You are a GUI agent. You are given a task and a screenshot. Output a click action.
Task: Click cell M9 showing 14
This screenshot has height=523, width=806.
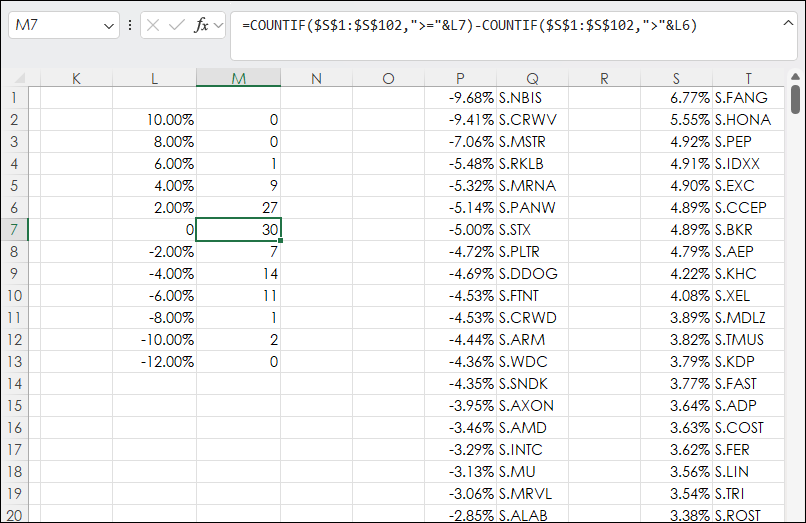pos(239,274)
